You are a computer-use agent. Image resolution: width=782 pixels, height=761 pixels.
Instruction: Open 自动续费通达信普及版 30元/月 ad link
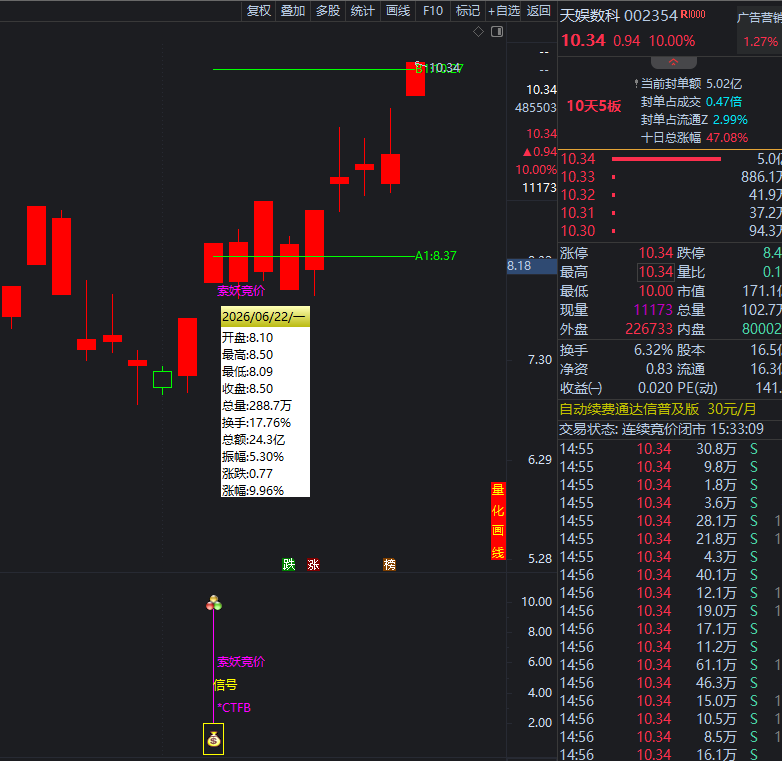coord(658,409)
